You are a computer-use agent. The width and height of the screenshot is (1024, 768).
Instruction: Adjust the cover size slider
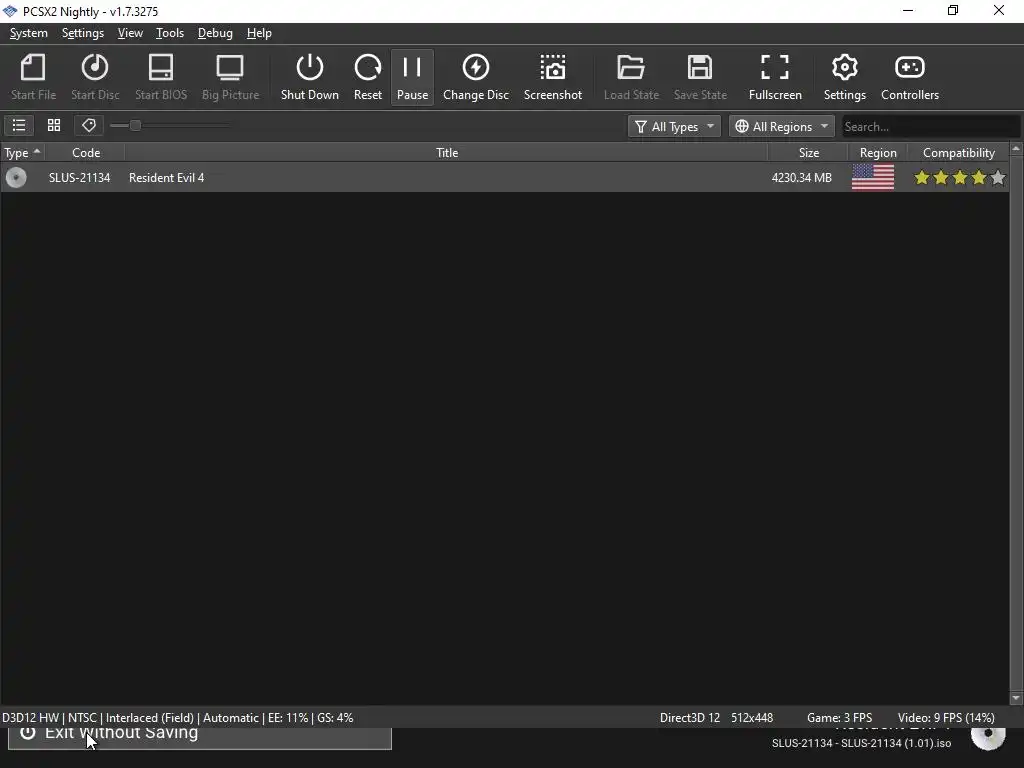pos(135,125)
